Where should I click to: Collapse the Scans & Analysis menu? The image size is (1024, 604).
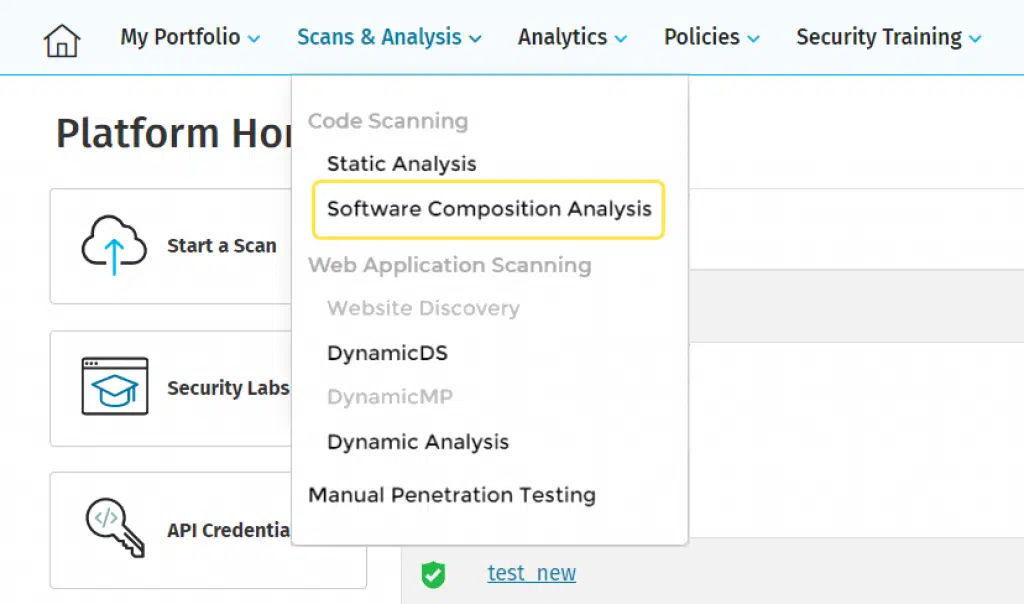(x=389, y=37)
